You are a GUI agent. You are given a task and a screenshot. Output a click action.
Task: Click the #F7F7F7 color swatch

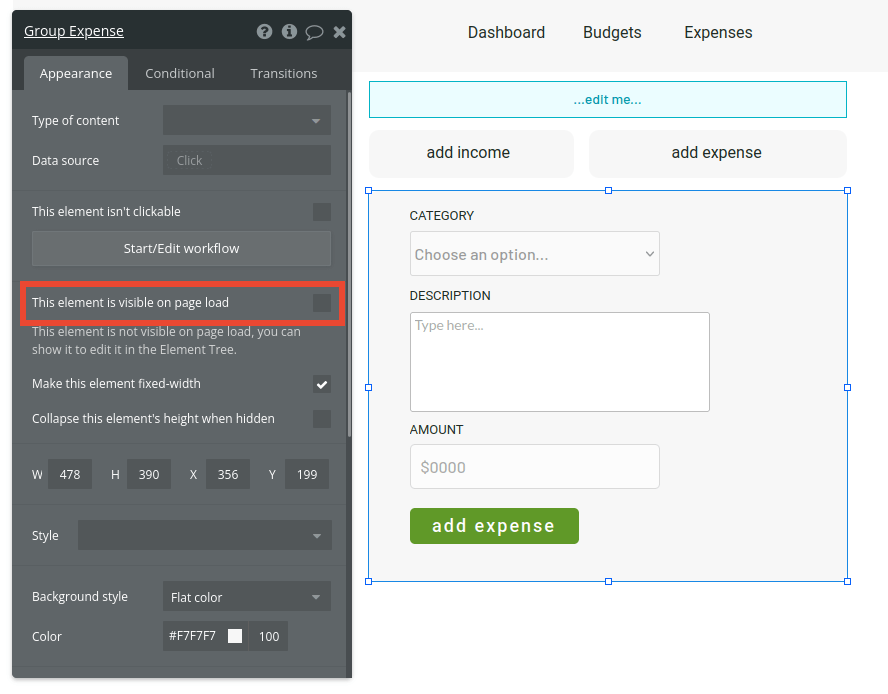point(236,636)
